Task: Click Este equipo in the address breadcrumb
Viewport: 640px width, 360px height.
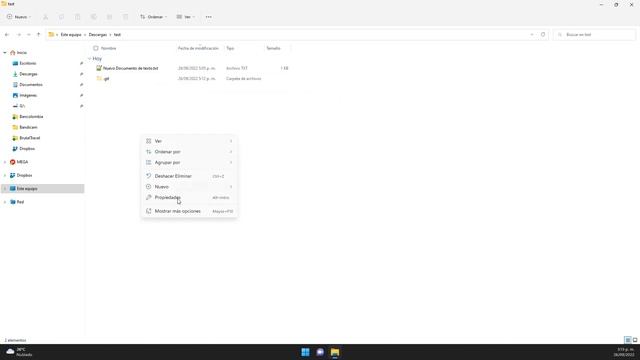Action: [71, 35]
